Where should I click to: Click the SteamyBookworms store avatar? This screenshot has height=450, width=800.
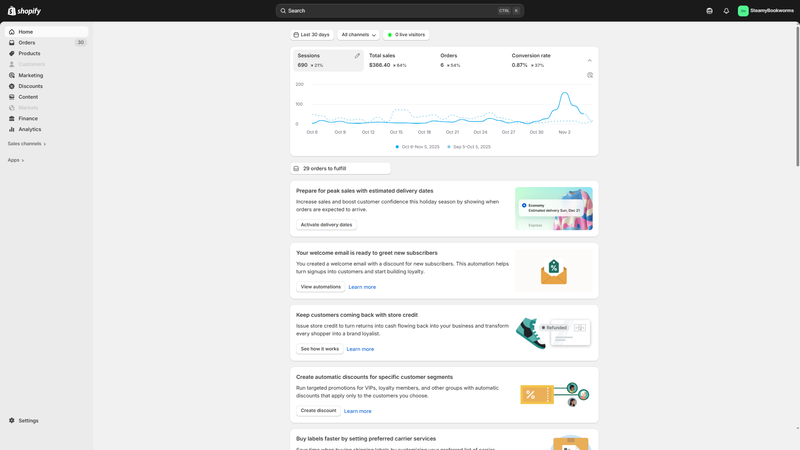point(743,11)
